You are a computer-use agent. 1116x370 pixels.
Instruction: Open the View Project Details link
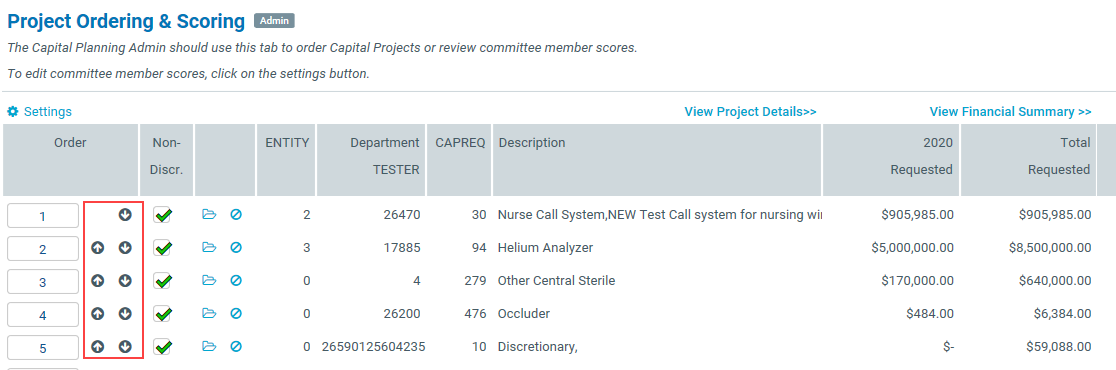click(750, 112)
